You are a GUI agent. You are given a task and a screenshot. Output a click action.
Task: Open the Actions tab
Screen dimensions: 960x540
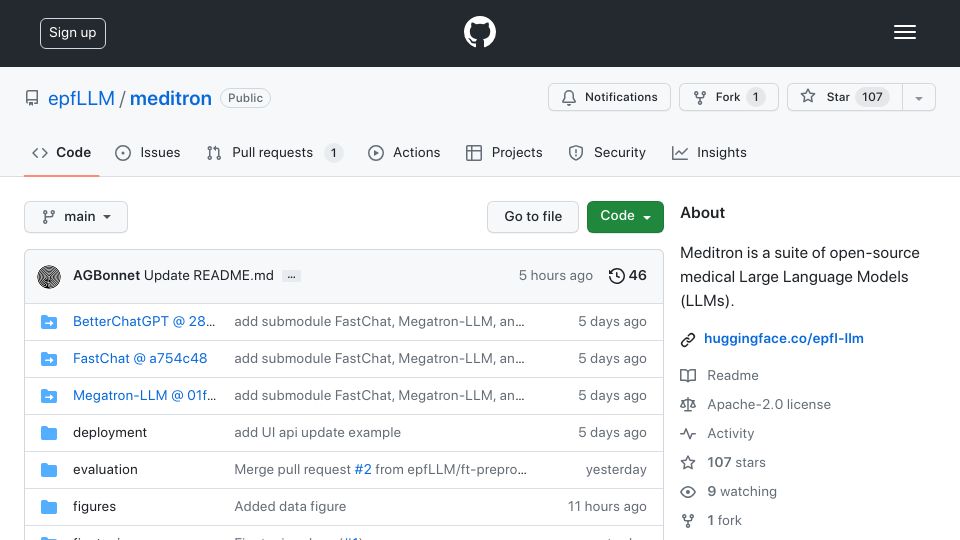(404, 152)
